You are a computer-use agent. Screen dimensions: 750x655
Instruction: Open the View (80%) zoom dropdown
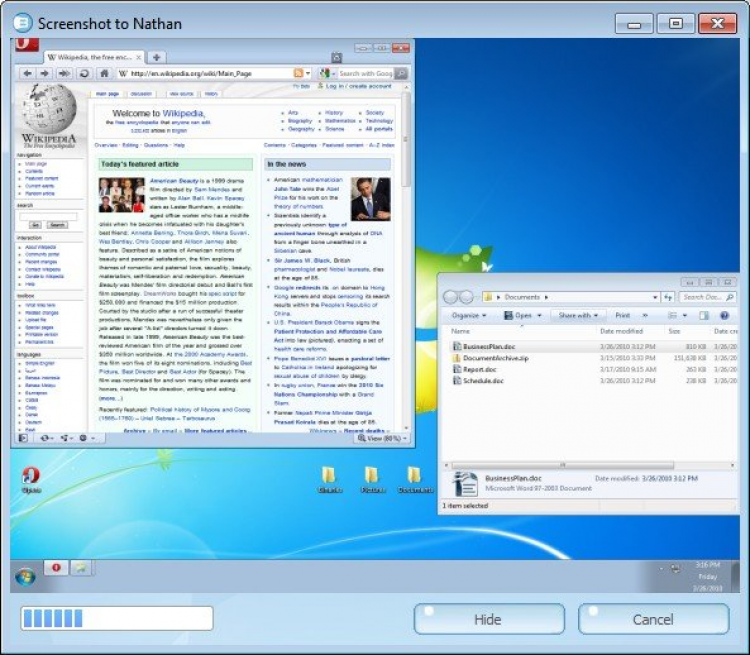click(x=383, y=438)
